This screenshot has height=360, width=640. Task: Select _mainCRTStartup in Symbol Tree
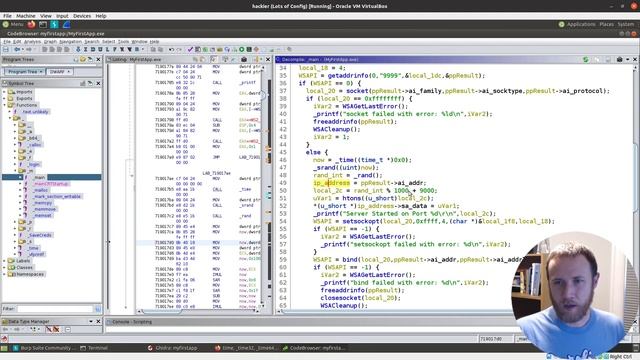point(51,184)
